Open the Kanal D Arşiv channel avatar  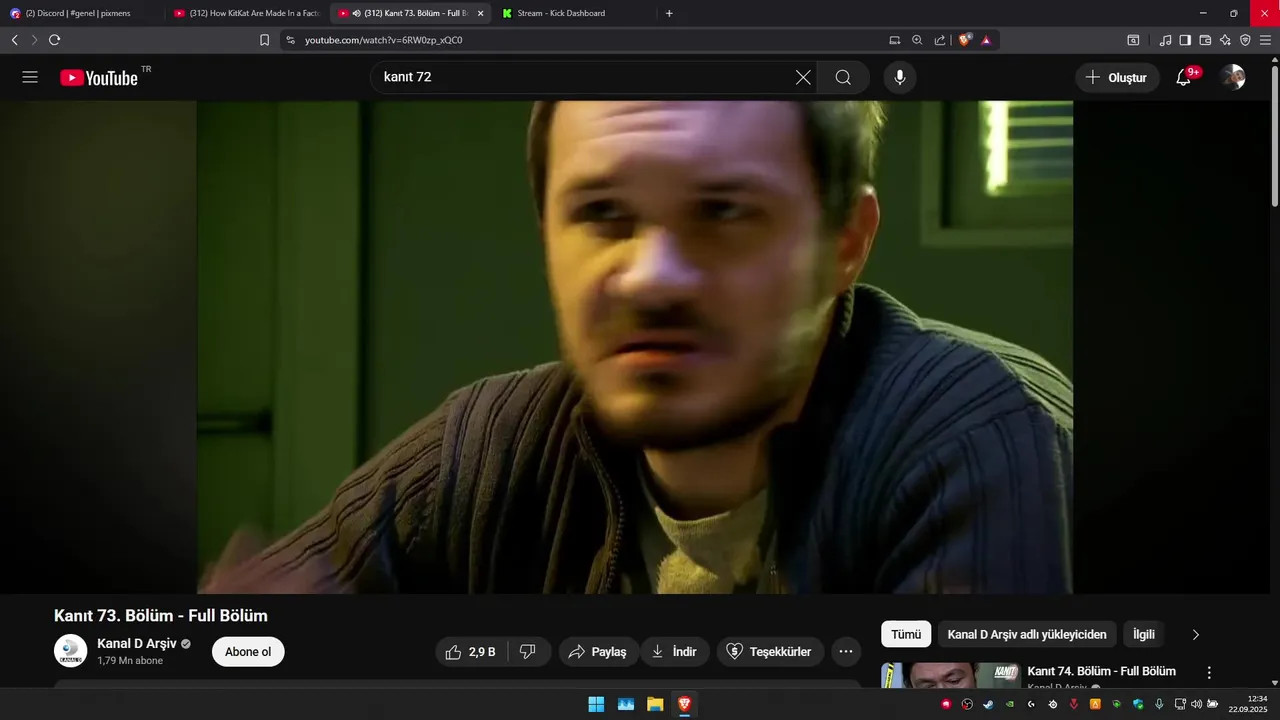(x=70, y=651)
